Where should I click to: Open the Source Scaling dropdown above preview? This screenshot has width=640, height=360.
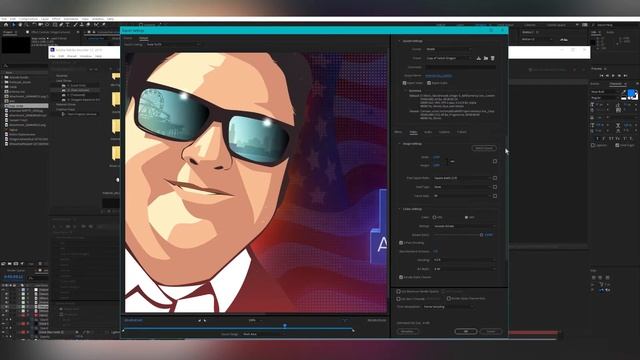pos(173,44)
